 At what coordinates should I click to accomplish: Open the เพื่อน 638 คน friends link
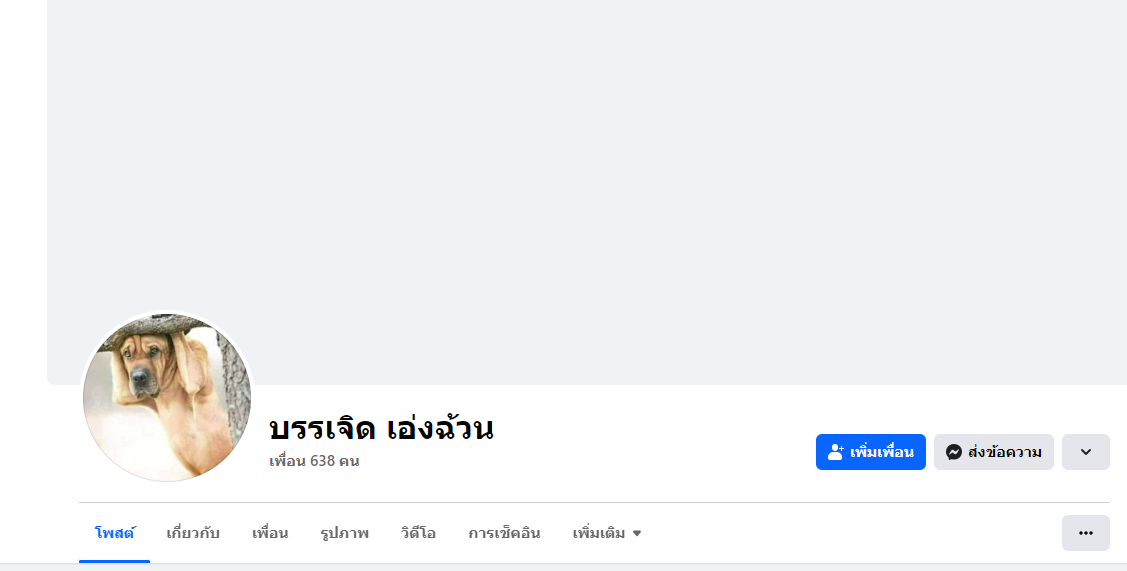[x=314, y=461]
